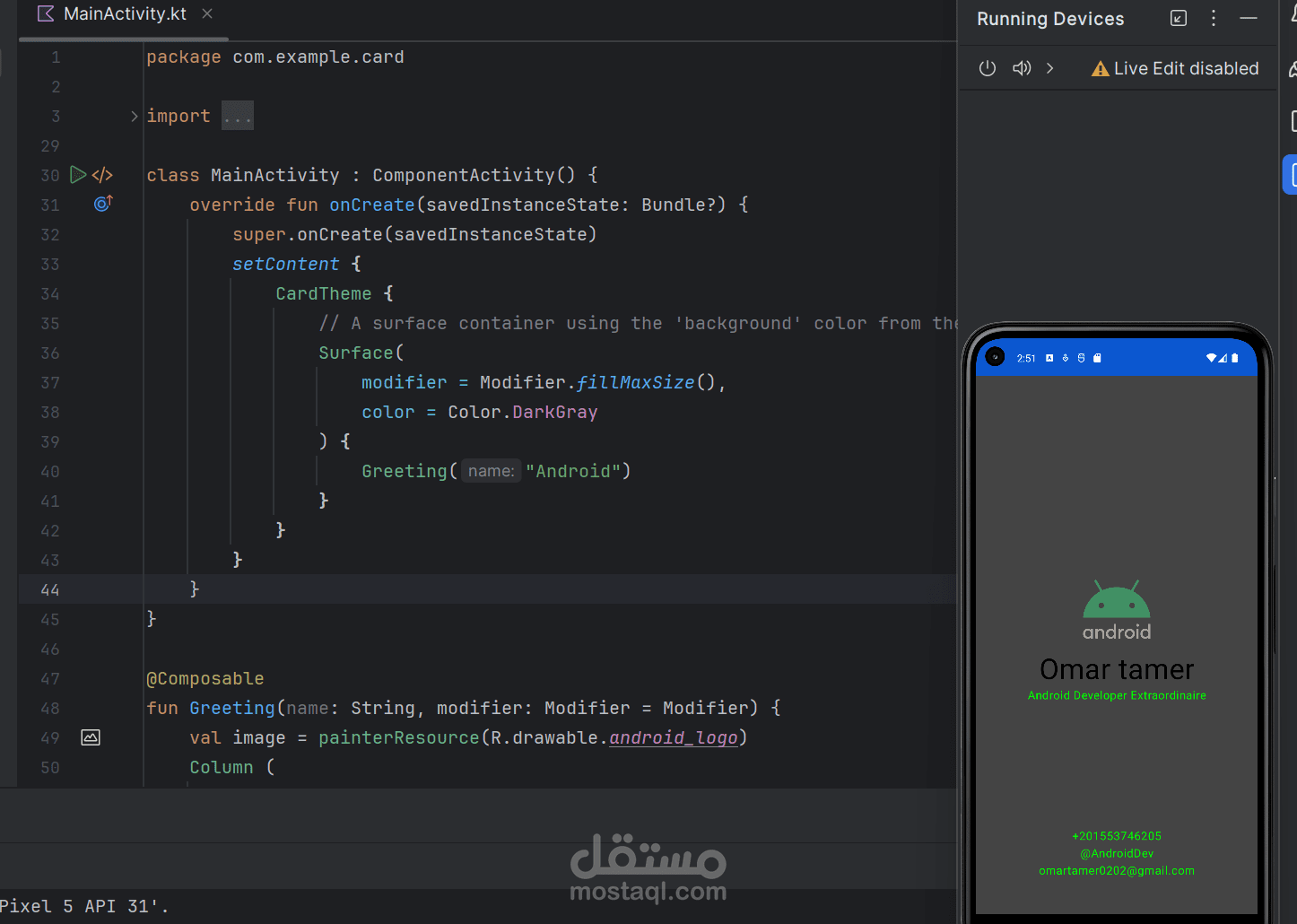The image size is (1297, 924).
Task: Click the DarkGray color value
Action: (555, 412)
